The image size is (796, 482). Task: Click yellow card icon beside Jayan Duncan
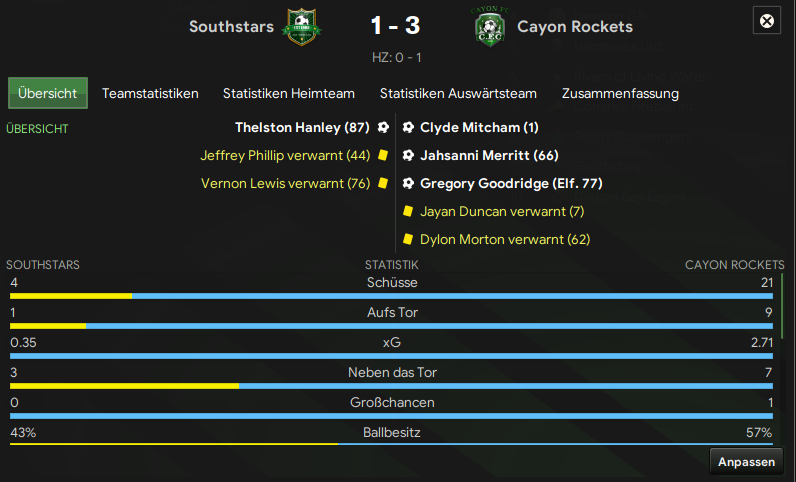coord(408,212)
